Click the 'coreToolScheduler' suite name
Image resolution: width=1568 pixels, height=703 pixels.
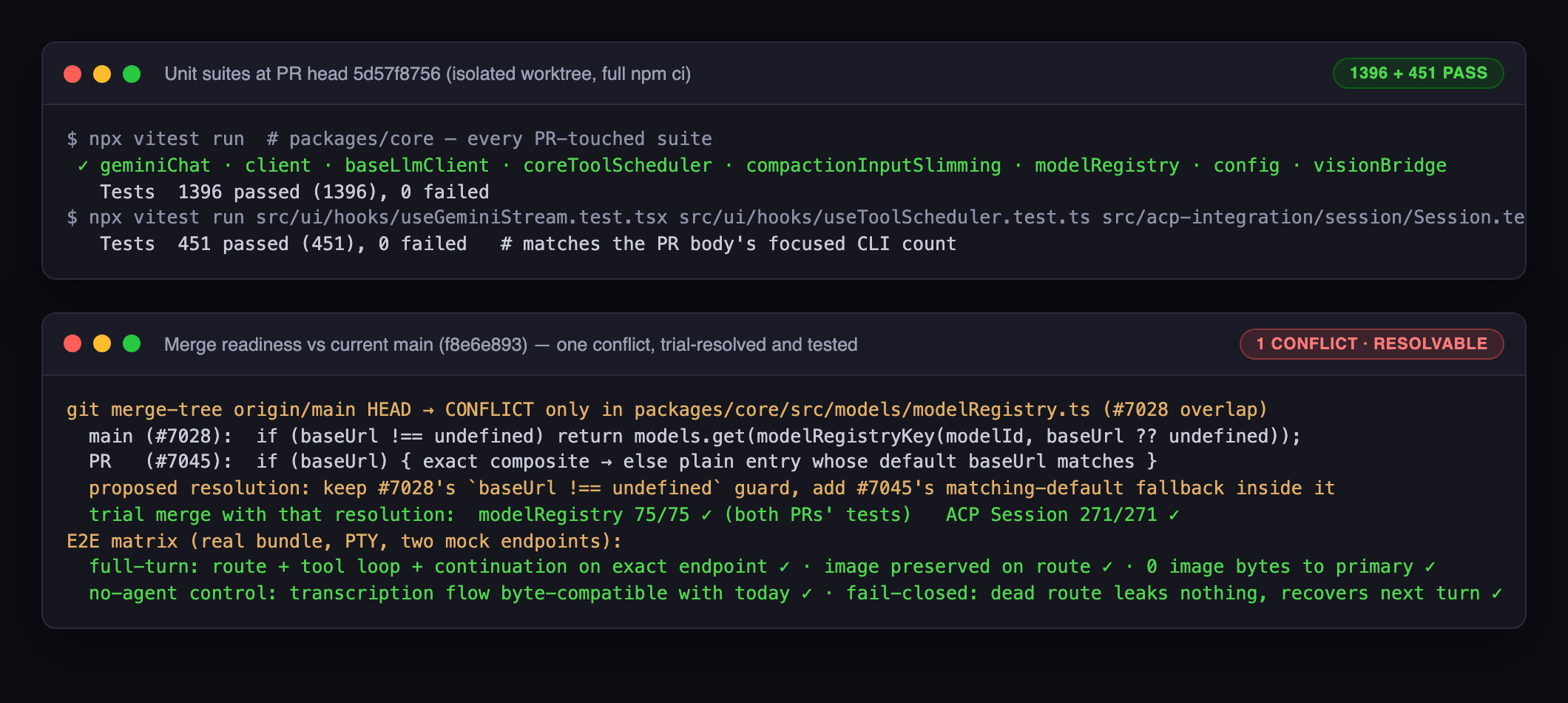pyautogui.click(x=618, y=166)
